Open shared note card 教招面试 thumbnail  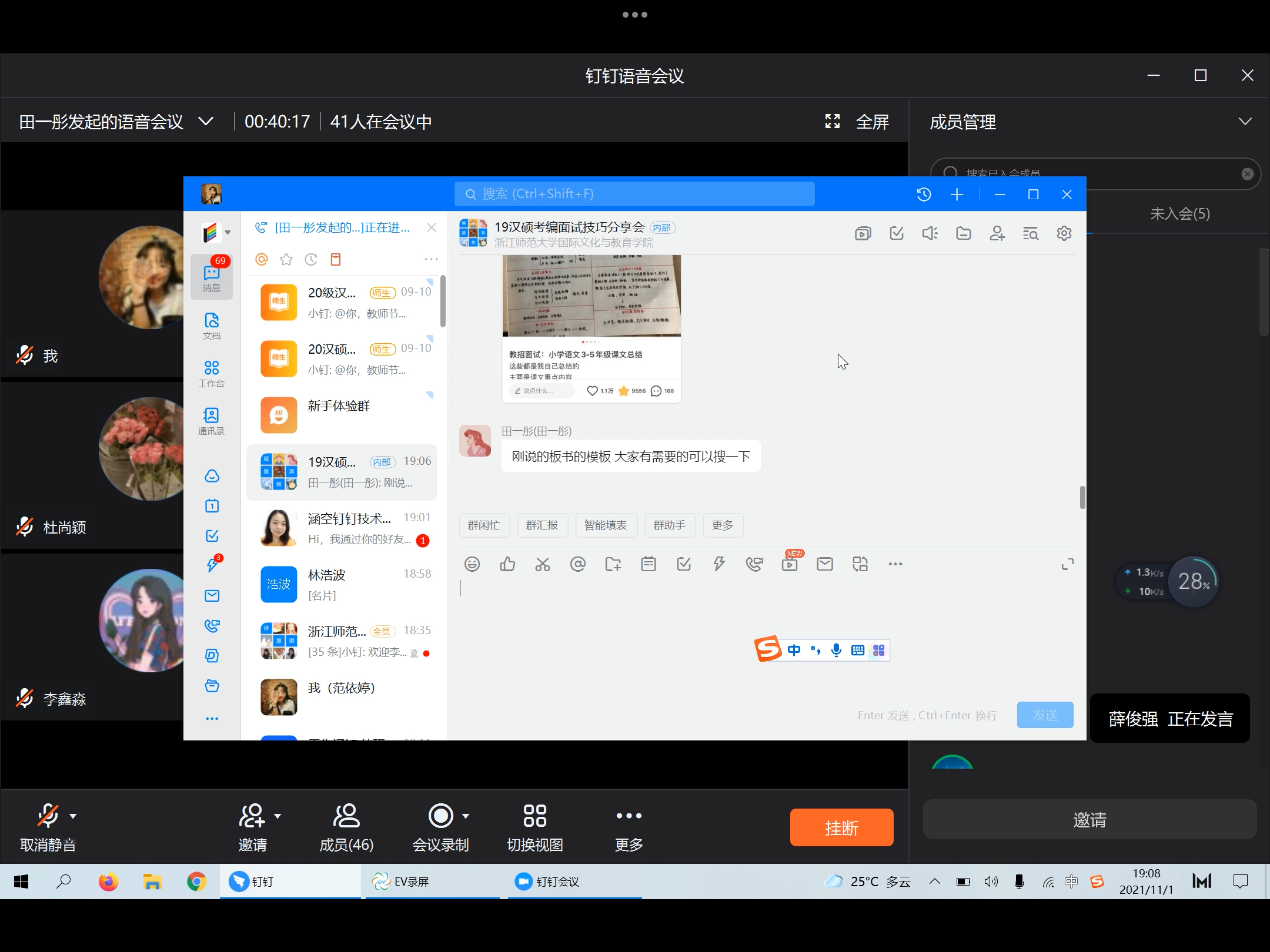pos(591,328)
